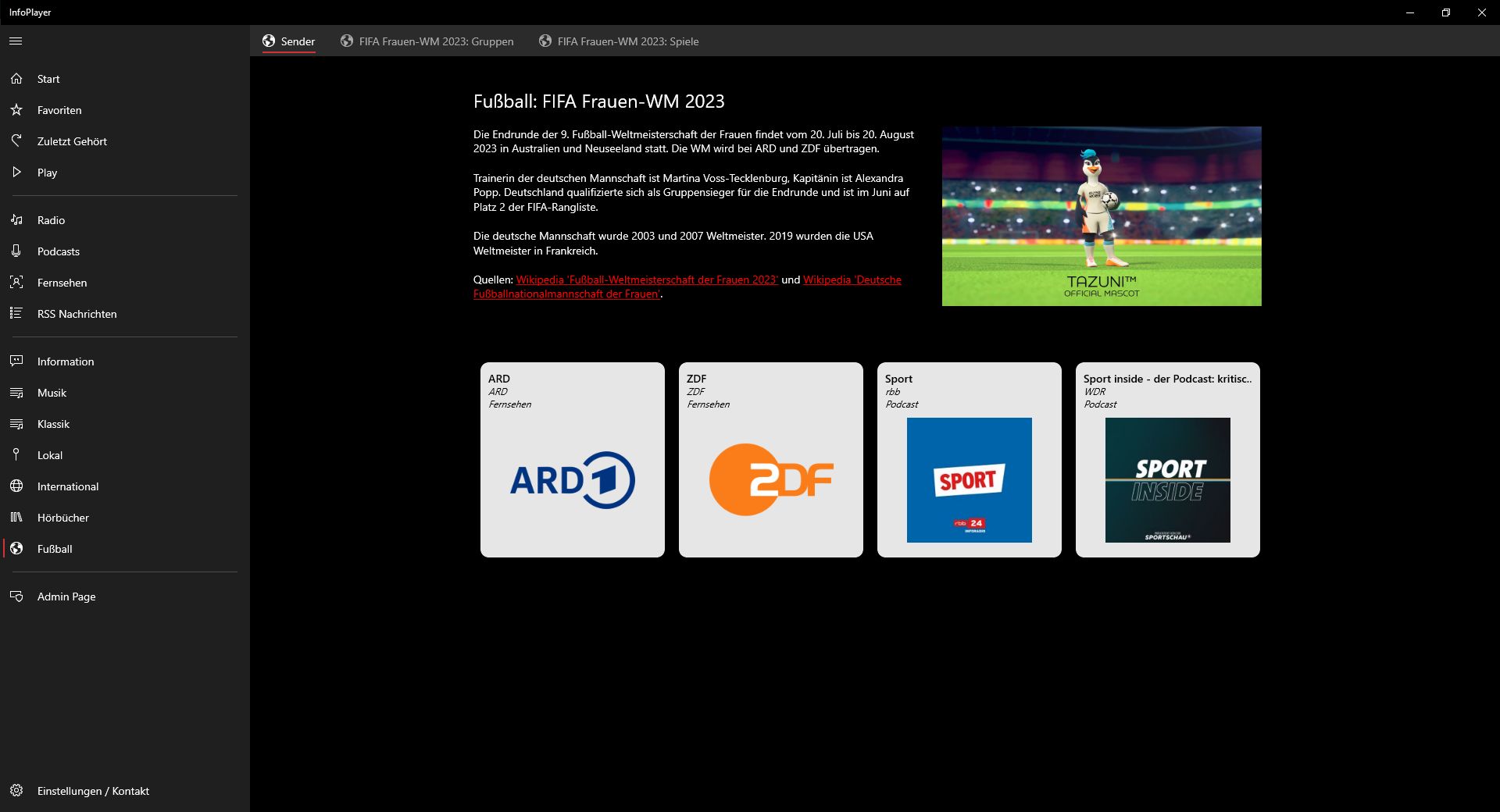Click the Play triangle icon
Viewport: 1500px width, 812px height.
(16, 173)
